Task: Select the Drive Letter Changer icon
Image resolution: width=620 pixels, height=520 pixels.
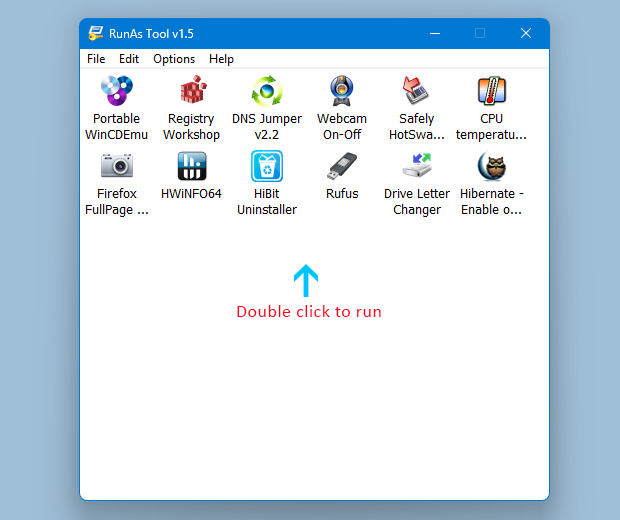Action: (x=416, y=166)
